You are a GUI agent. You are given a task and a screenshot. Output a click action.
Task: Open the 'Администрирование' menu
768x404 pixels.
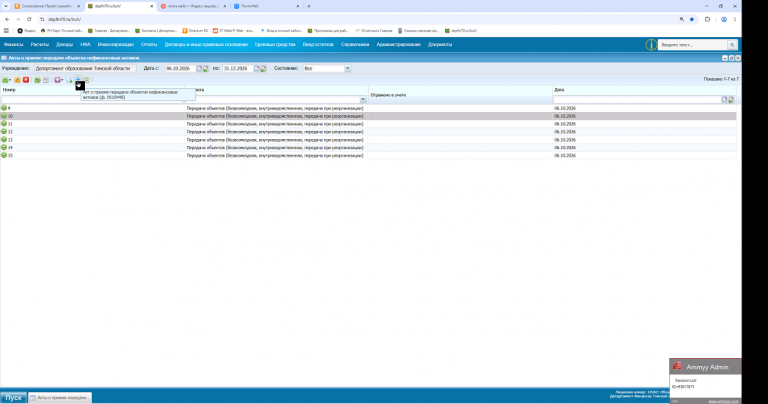click(x=398, y=45)
